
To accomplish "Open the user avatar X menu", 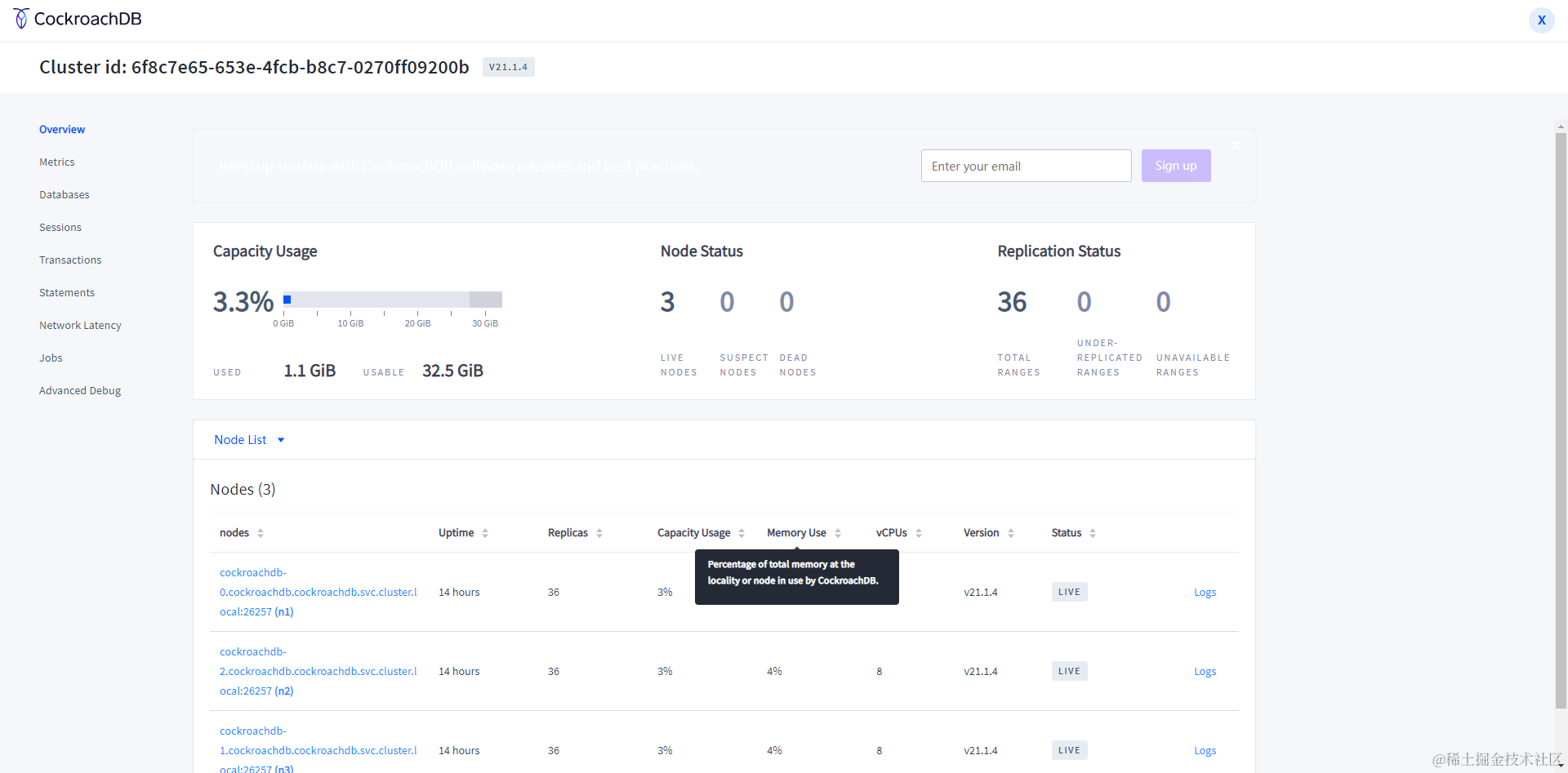I will pyautogui.click(x=1541, y=20).
